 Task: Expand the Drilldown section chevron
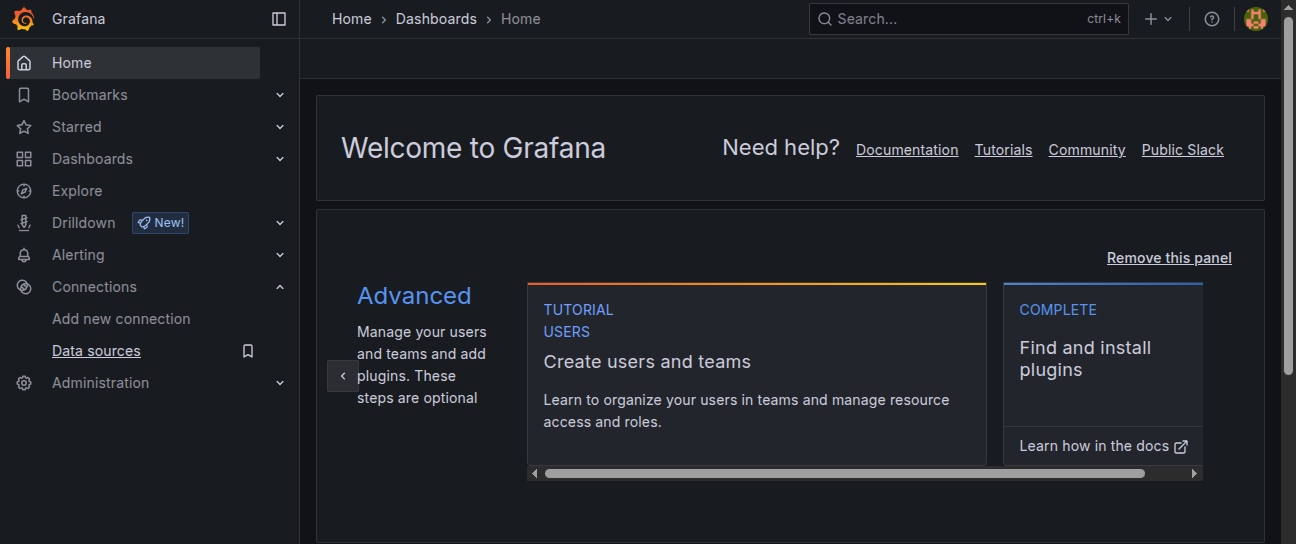tap(280, 223)
